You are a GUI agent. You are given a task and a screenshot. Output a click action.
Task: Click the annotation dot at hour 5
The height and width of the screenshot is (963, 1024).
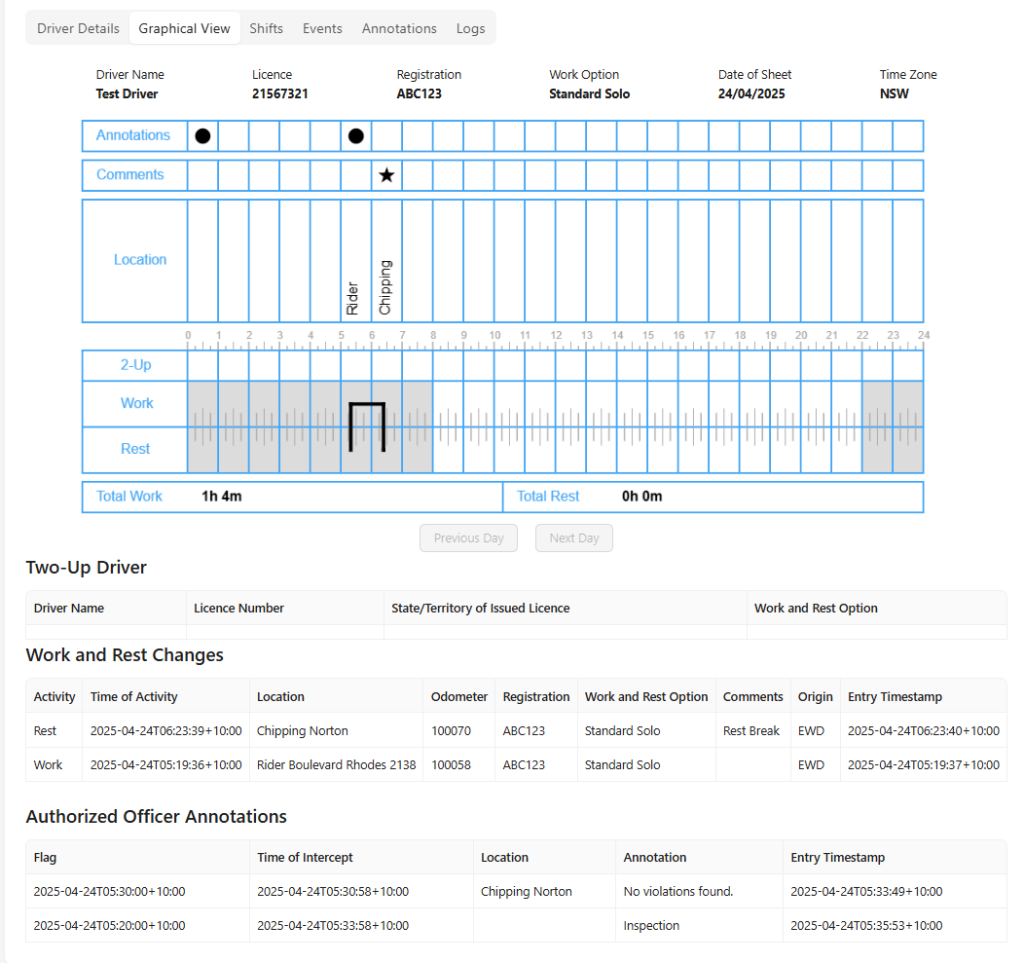(356, 136)
